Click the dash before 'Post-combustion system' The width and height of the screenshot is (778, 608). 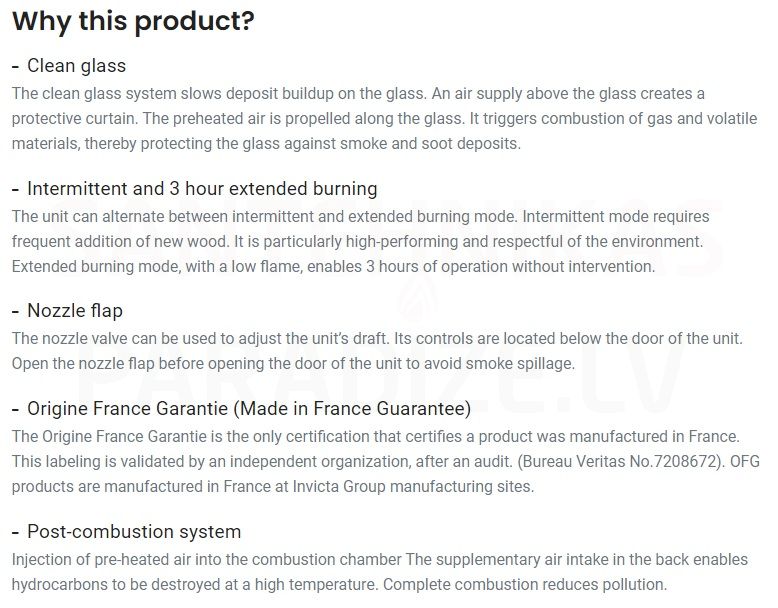(15, 533)
